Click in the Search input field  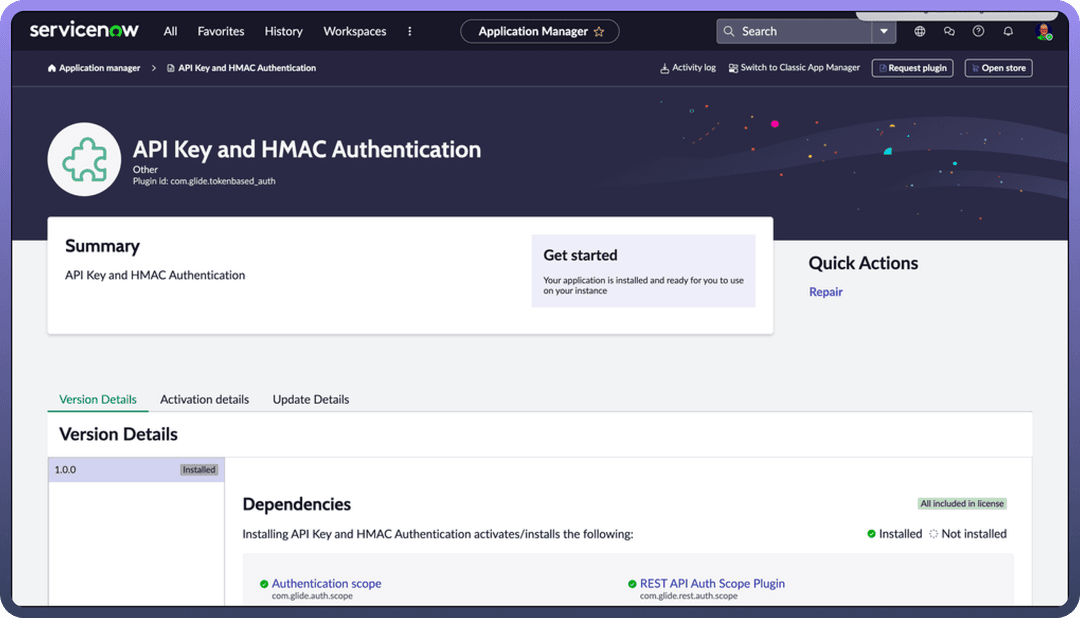pos(800,32)
